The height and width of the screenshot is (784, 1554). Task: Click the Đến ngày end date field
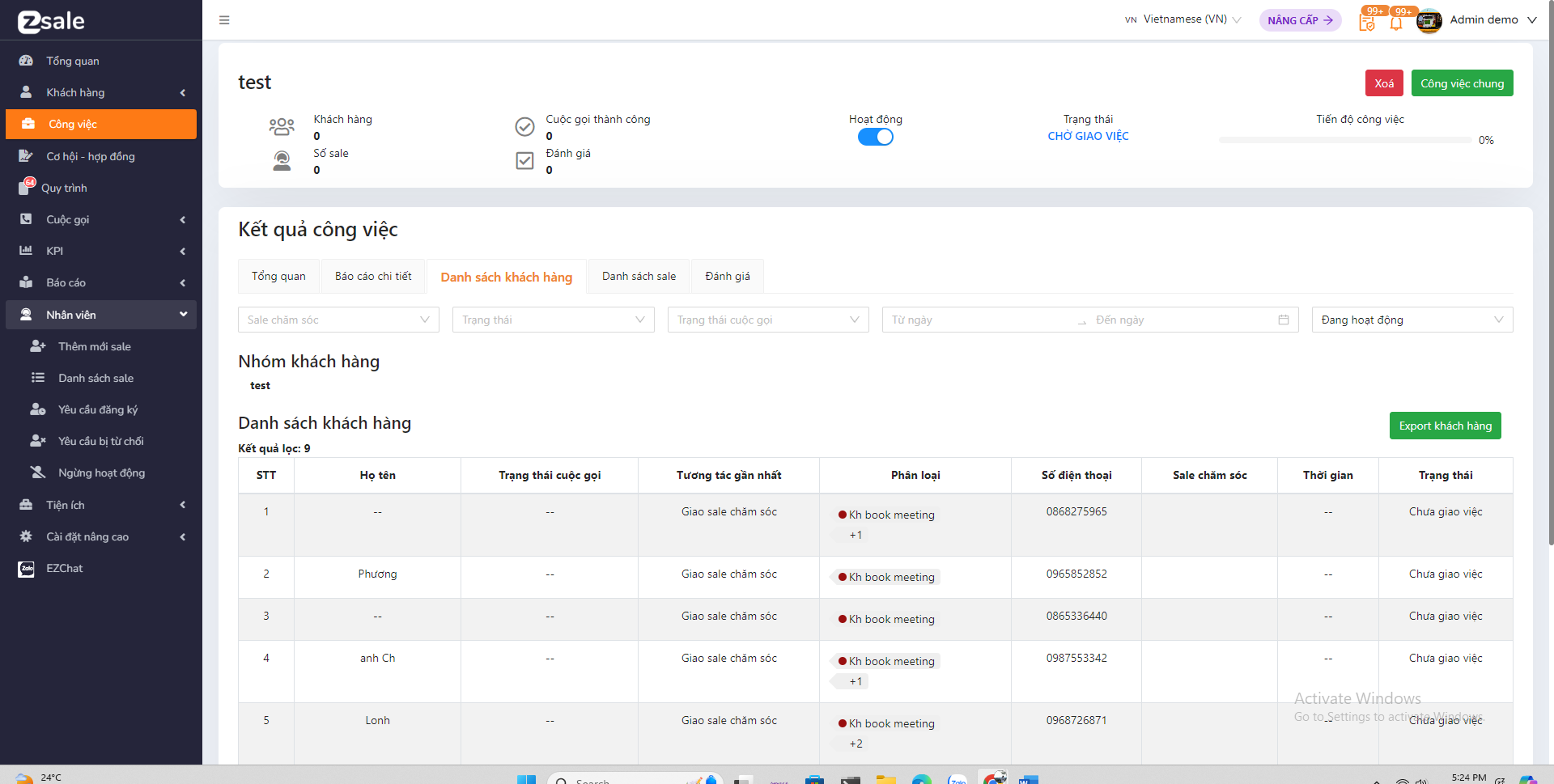click(x=1182, y=320)
